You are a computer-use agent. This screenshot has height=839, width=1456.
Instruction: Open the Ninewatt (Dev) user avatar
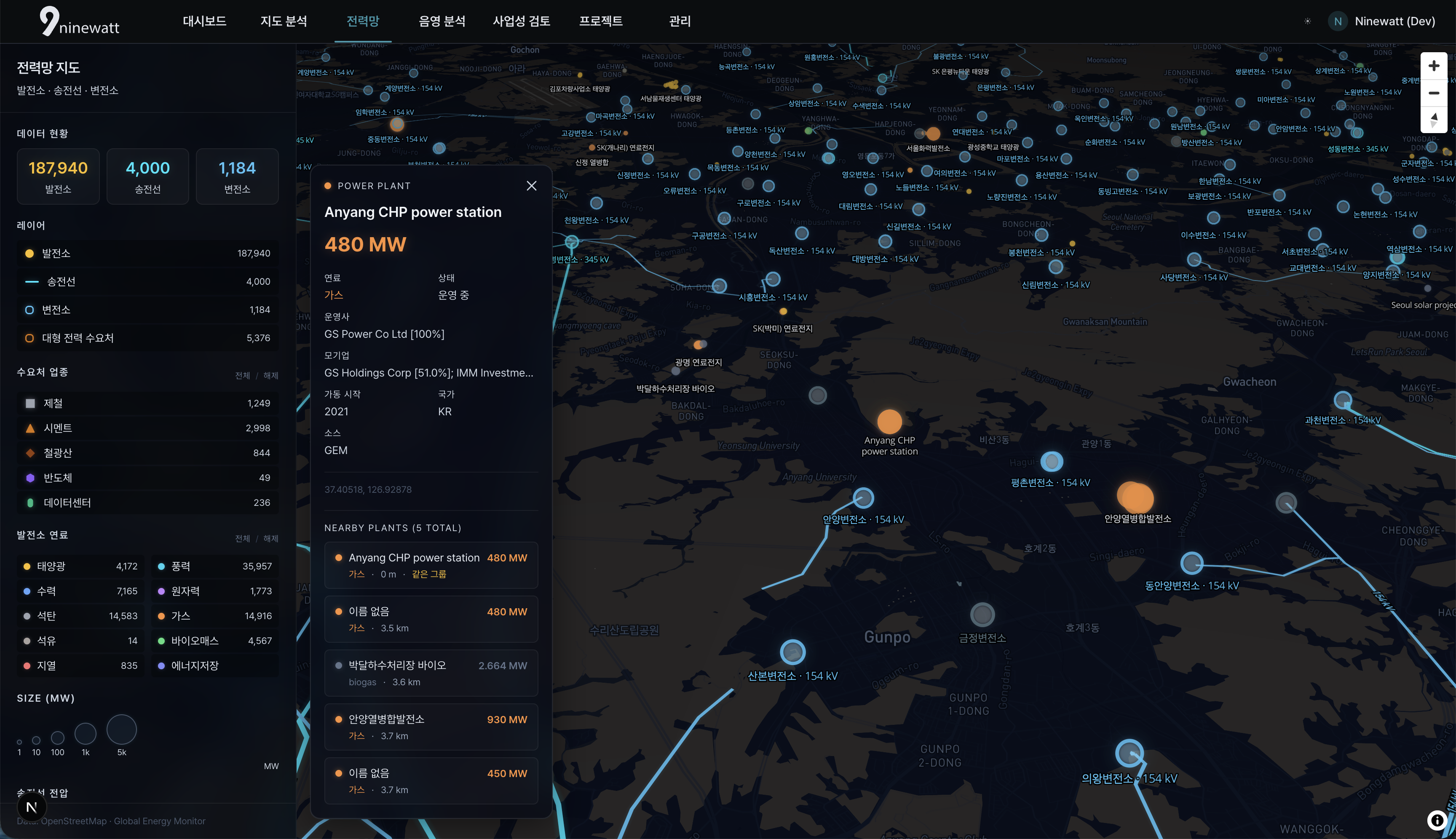point(1337,21)
